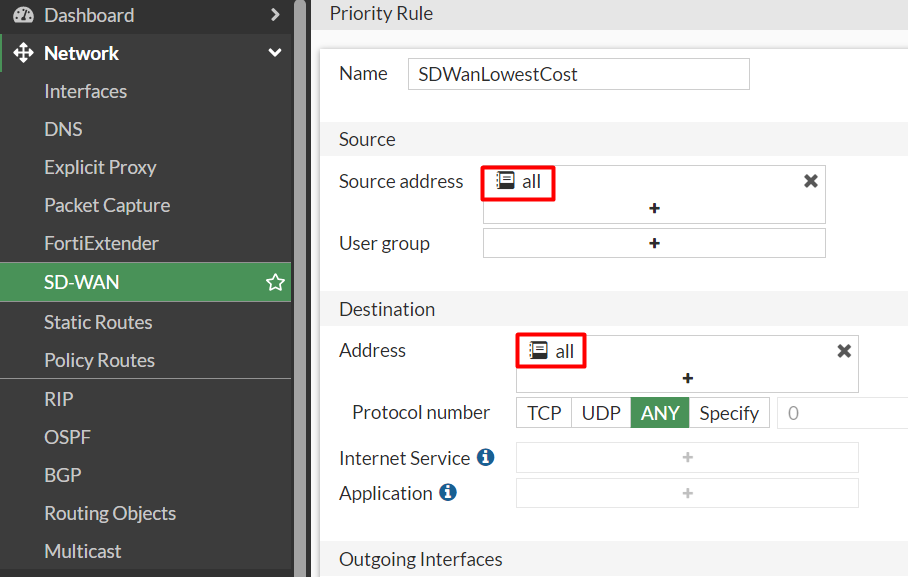
Task: Expand the Dashboard menu chevron
Action: click(x=275, y=15)
